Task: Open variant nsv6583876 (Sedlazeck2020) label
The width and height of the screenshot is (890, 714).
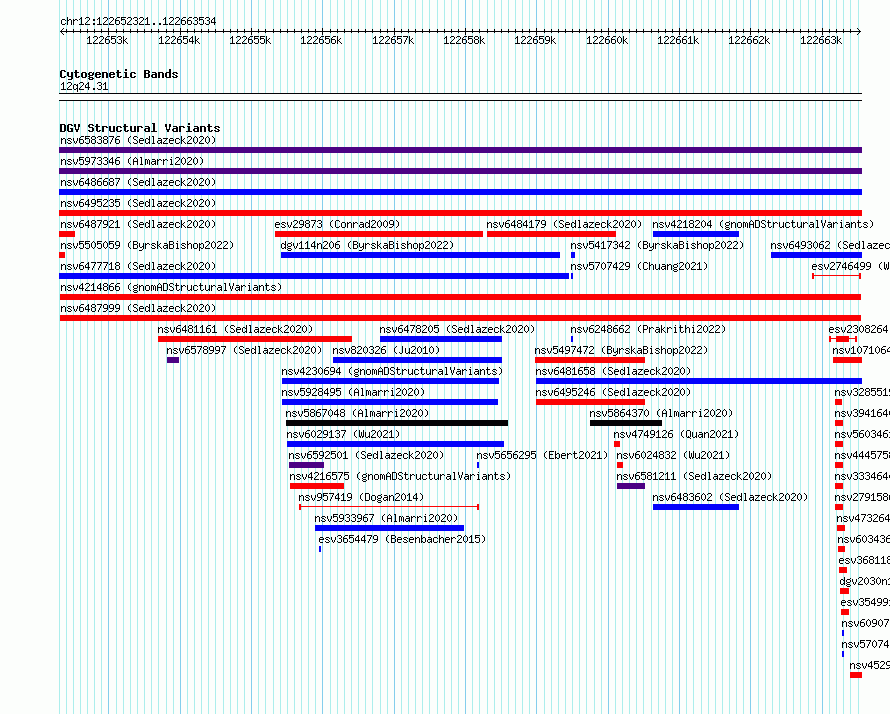Action: pyautogui.click(x=138, y=140)
